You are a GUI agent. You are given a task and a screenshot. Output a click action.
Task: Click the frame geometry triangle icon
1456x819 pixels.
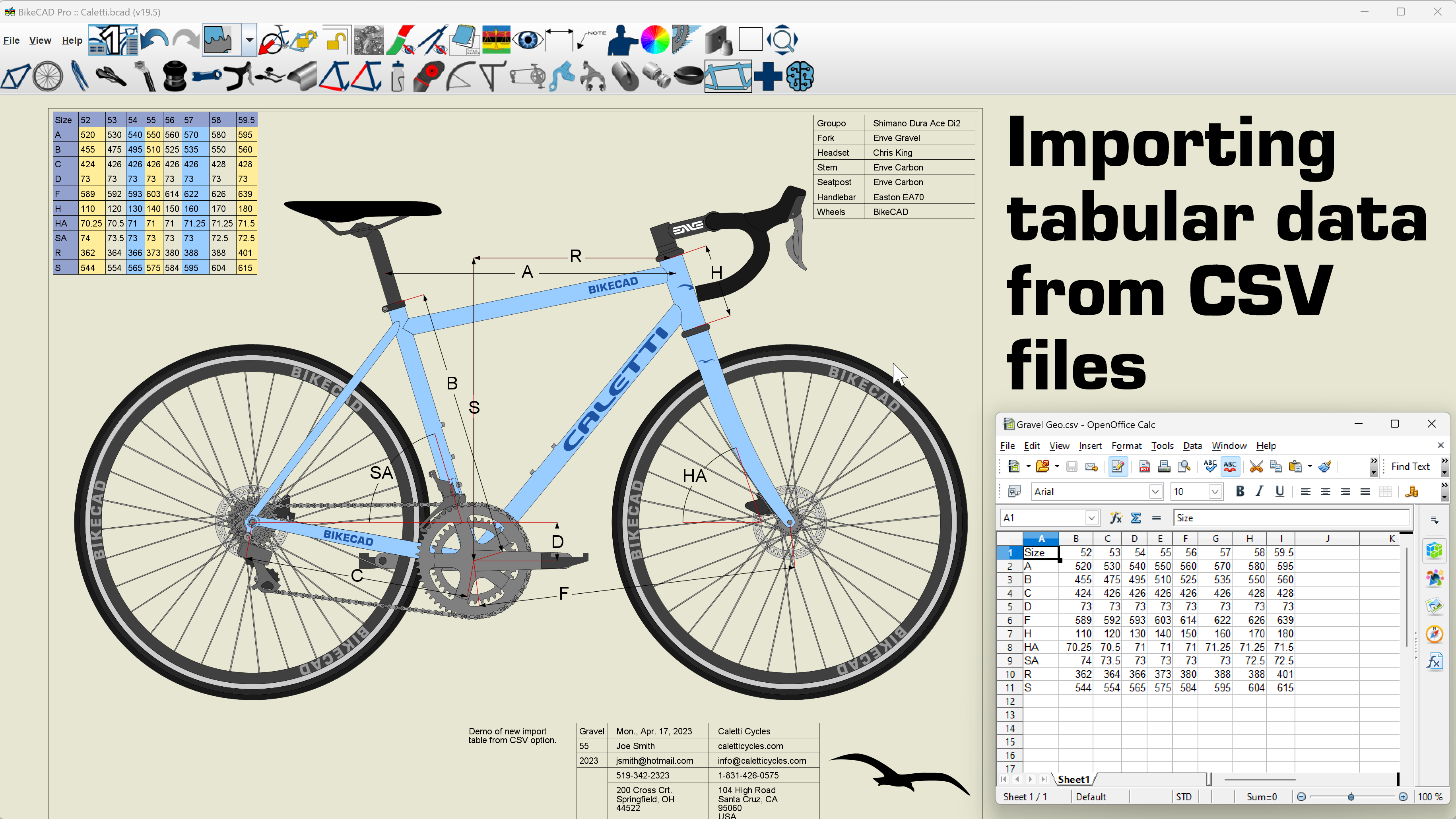[x=16, y=76]
